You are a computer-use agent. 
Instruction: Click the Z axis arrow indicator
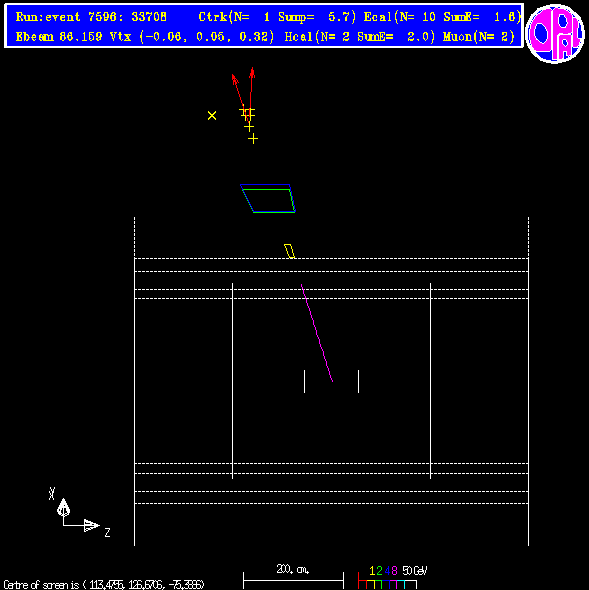91,525
